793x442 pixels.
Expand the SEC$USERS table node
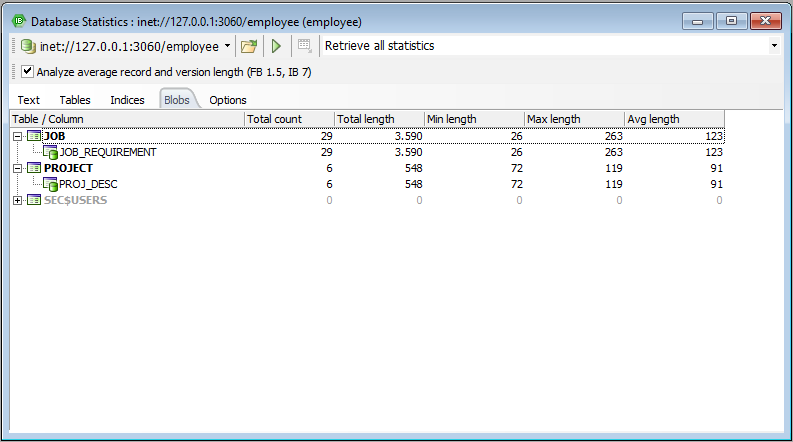coord(18,200)
